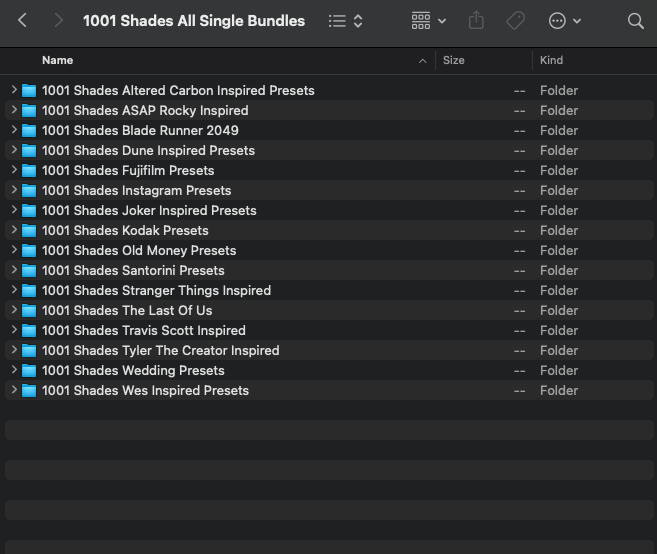The height and width of the screenshot is (554, 657).
Task: Open the group-by grid dropdown
Action: pyautogui.click(x=428, y=21)
